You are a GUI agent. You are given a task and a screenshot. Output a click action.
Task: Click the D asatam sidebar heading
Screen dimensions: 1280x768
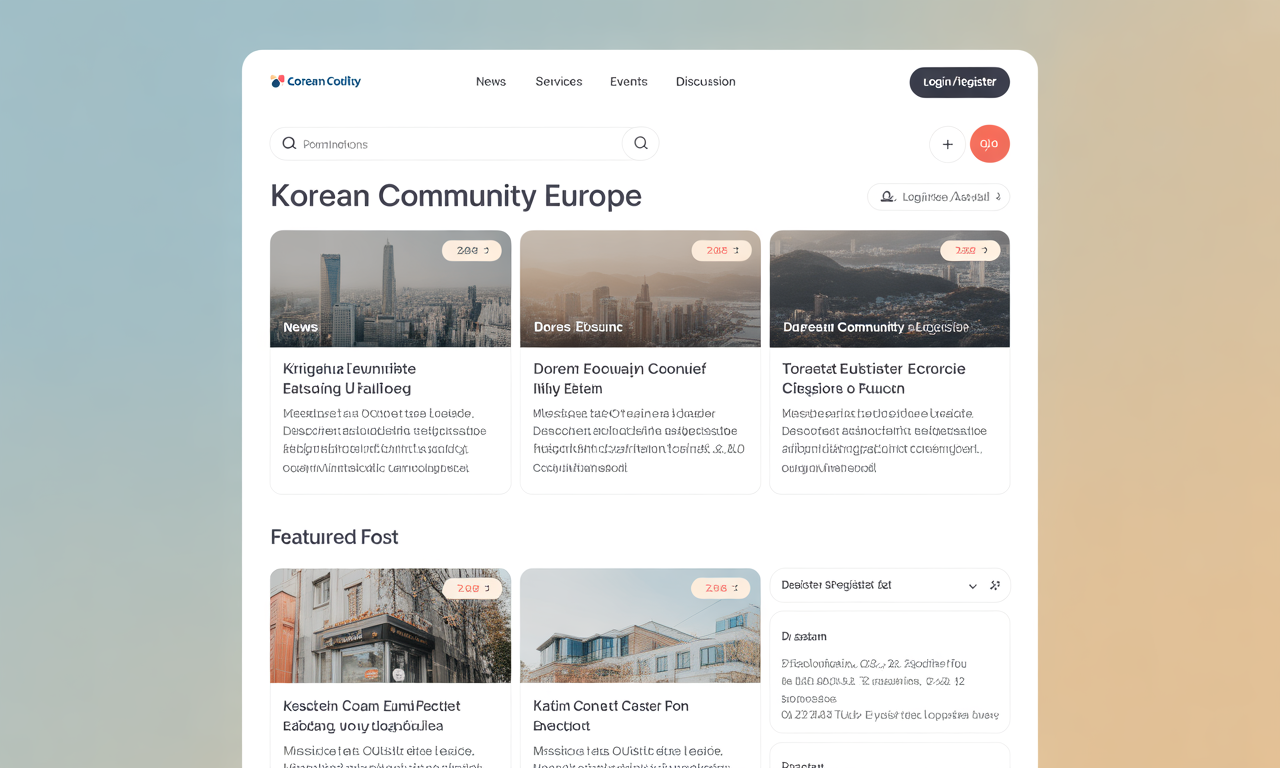[x=804, y=636]
